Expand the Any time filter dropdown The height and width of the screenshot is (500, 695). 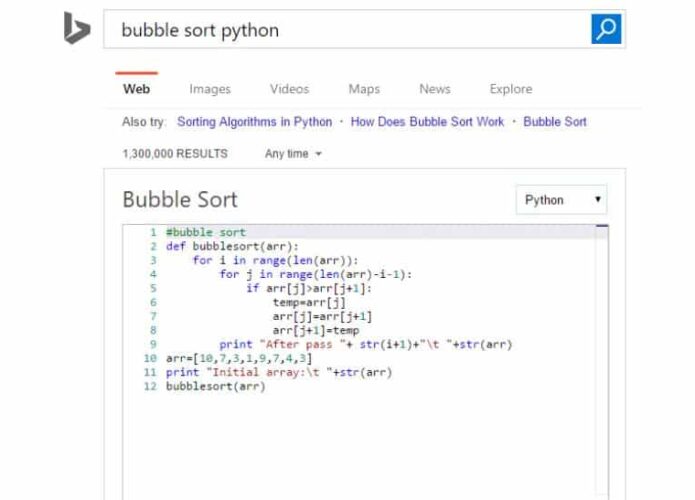[x=293, y=154]
